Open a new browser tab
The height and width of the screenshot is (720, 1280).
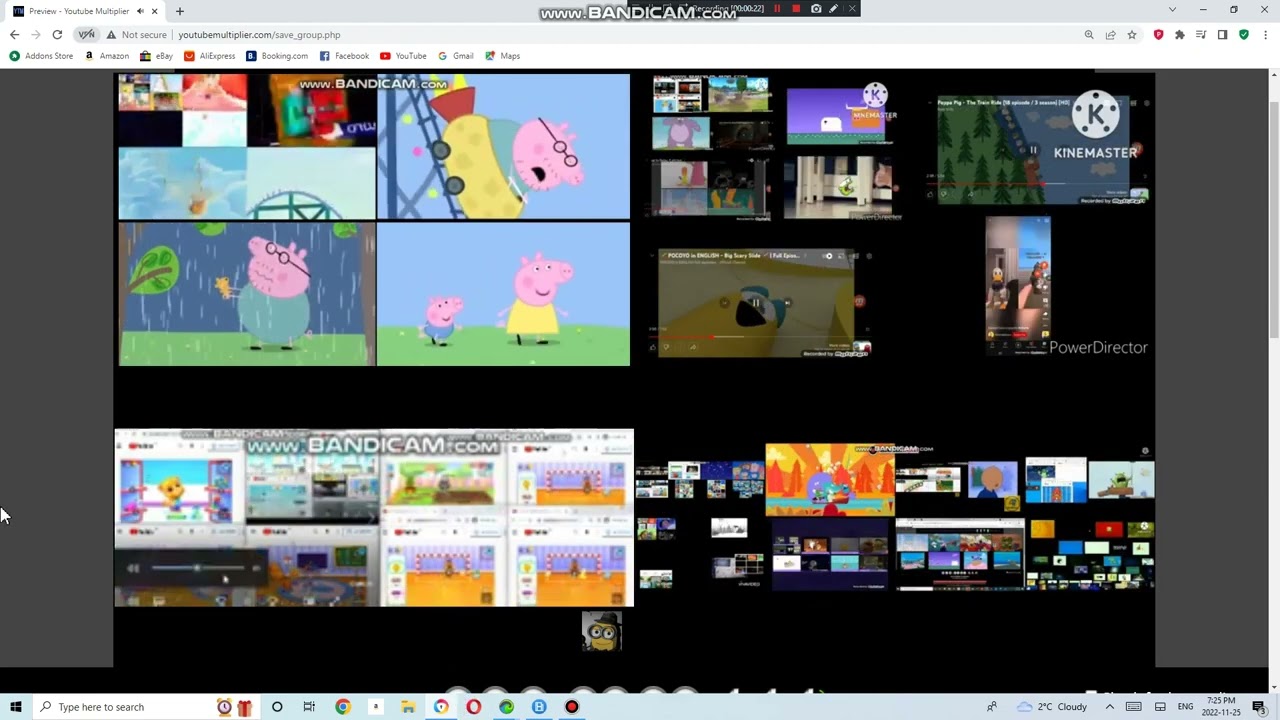[180, 11]
